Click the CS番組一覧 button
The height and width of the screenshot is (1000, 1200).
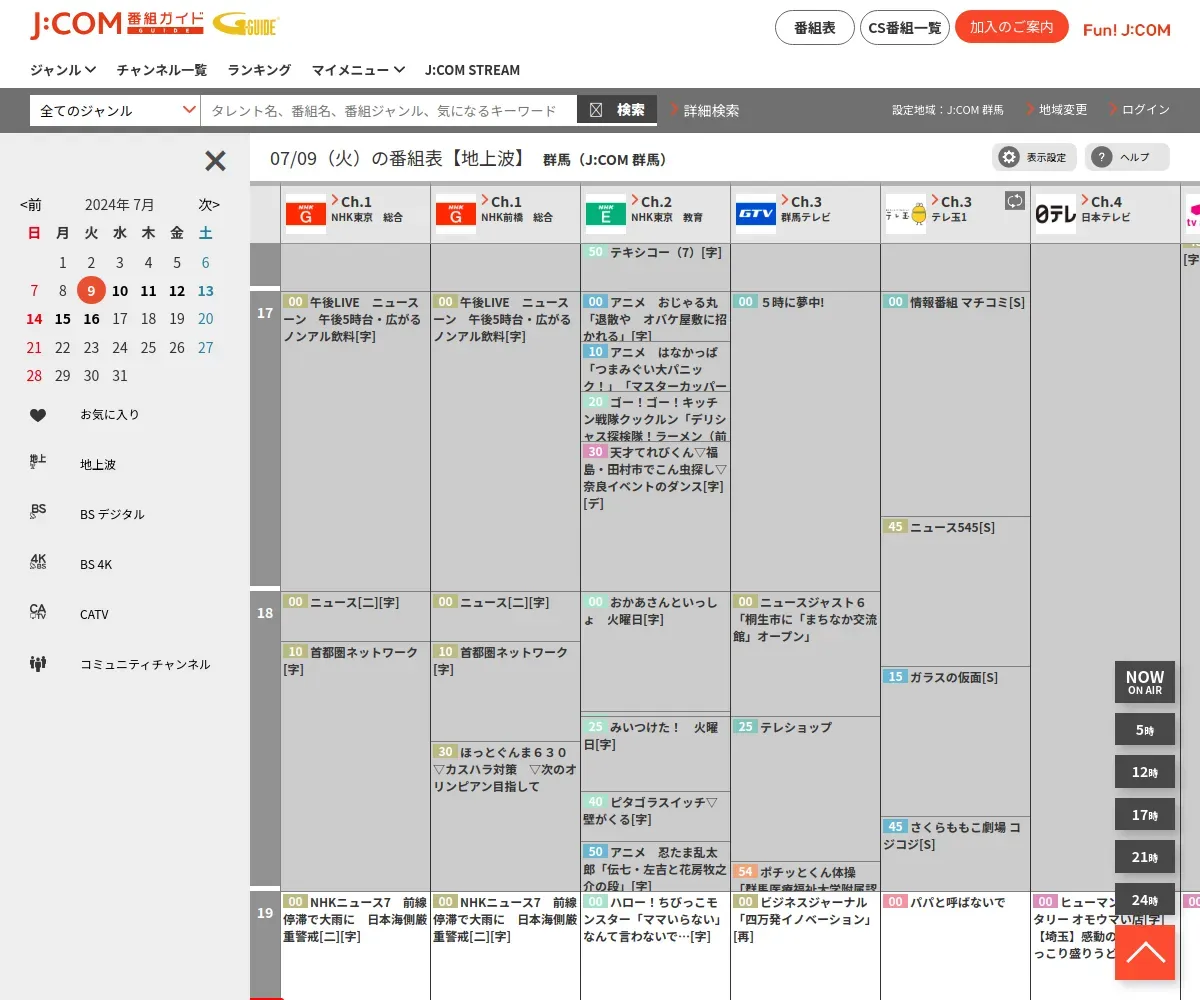click(905, 27)
